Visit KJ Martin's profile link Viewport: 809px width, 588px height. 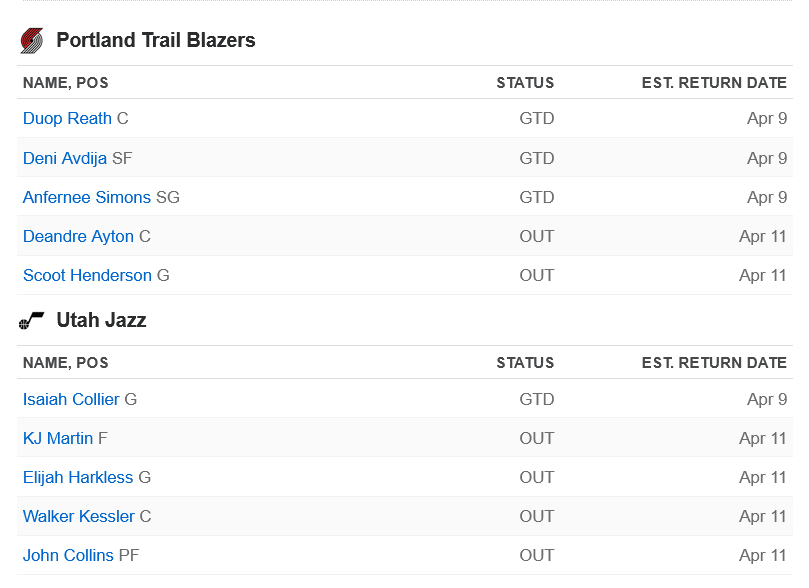(58, 438)
